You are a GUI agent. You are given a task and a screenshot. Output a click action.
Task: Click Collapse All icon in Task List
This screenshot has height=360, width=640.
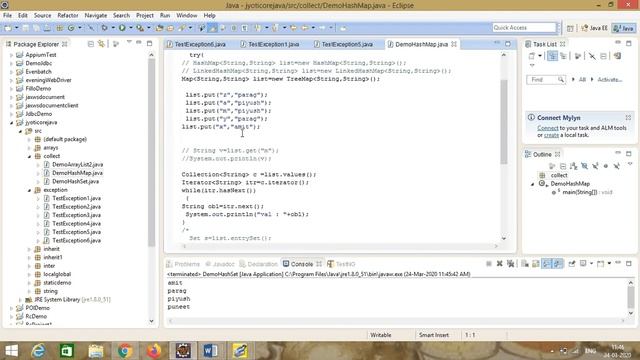tap(603, 56)
